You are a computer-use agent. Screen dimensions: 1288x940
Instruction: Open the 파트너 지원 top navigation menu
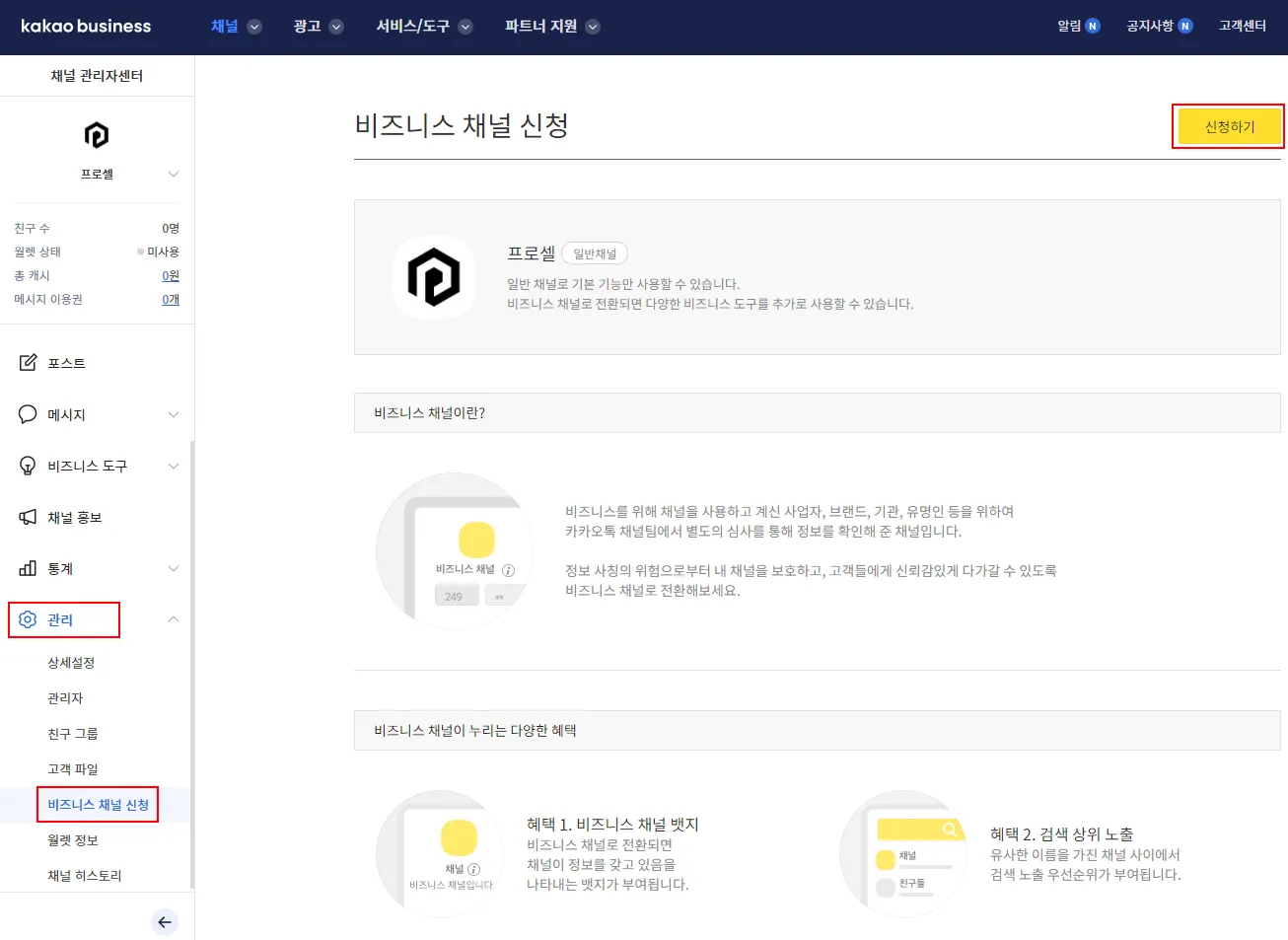click(x=541, y=27)
